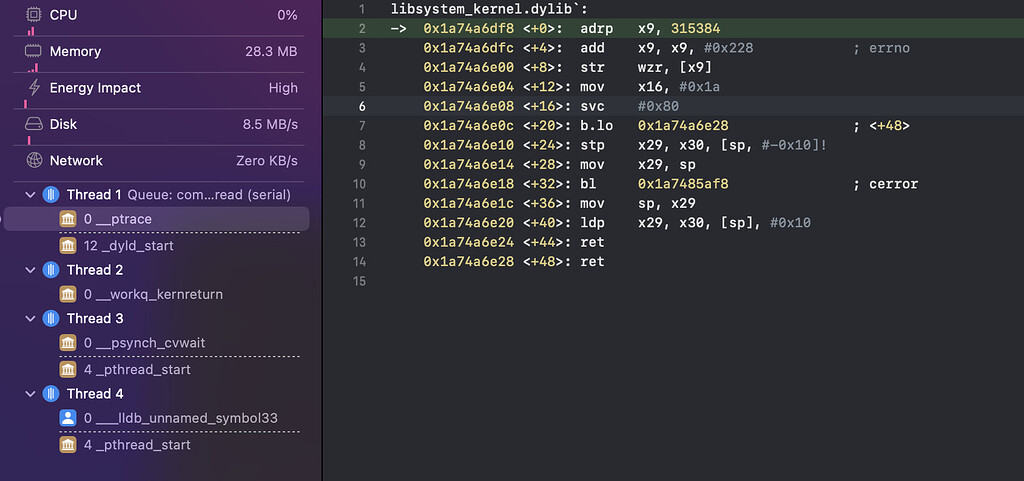Viewport: 1024px width, 481px height.
Task: Click the user icon beside ___lldb_unnamed_symbol33
Action: [68, 418]
